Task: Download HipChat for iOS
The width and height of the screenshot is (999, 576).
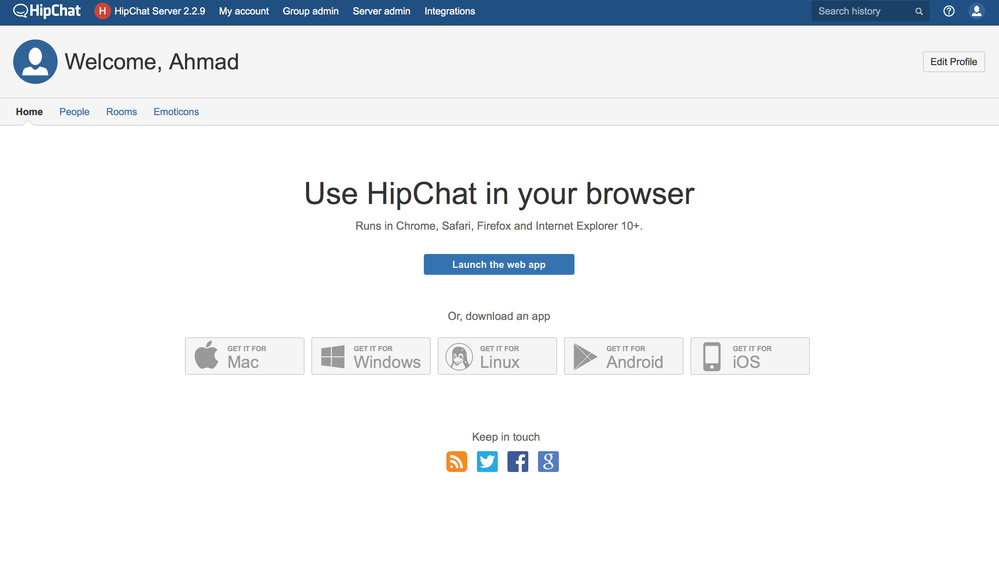Action: tap(750, 356)
